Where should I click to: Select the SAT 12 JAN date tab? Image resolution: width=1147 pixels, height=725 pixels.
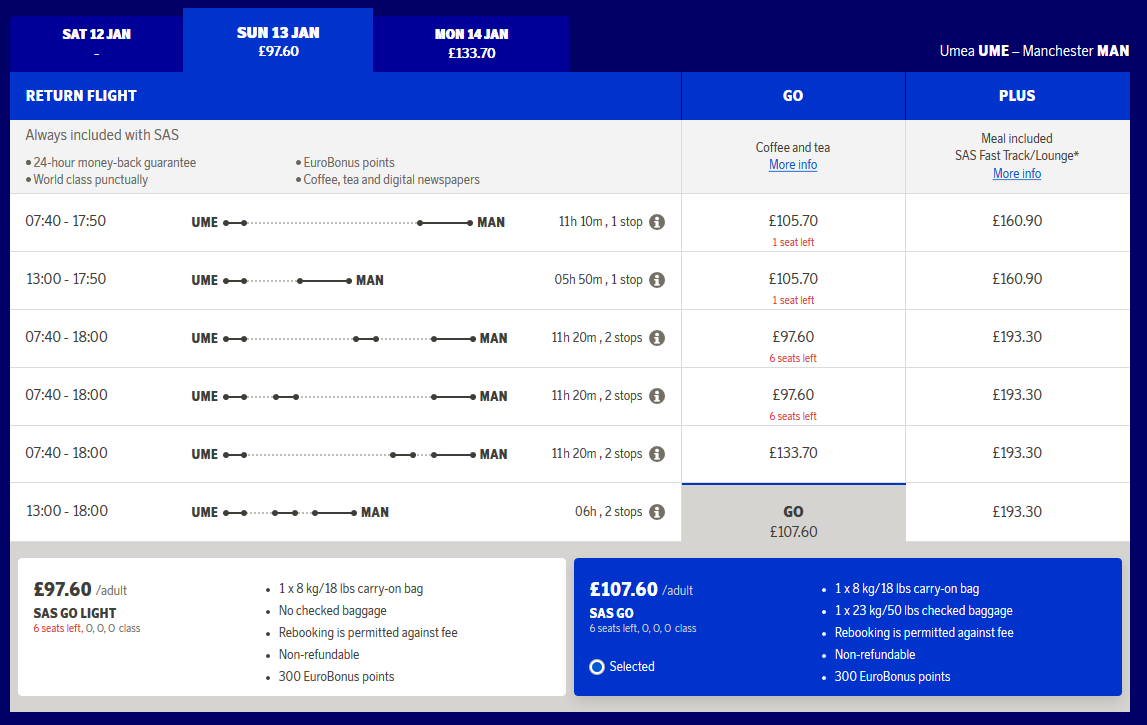[97, 43]
